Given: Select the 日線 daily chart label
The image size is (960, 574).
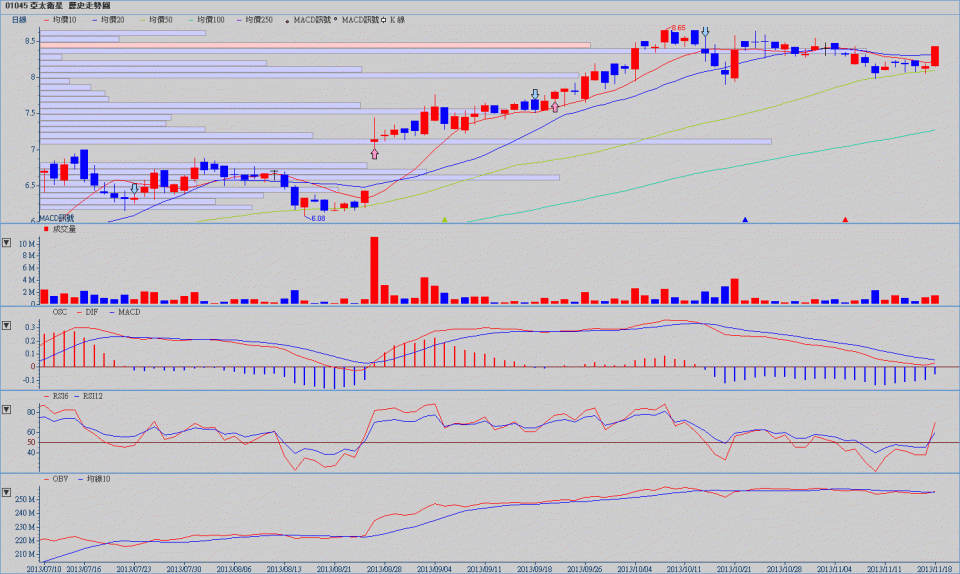Looking at the screenshot, I should click(20, 19).
